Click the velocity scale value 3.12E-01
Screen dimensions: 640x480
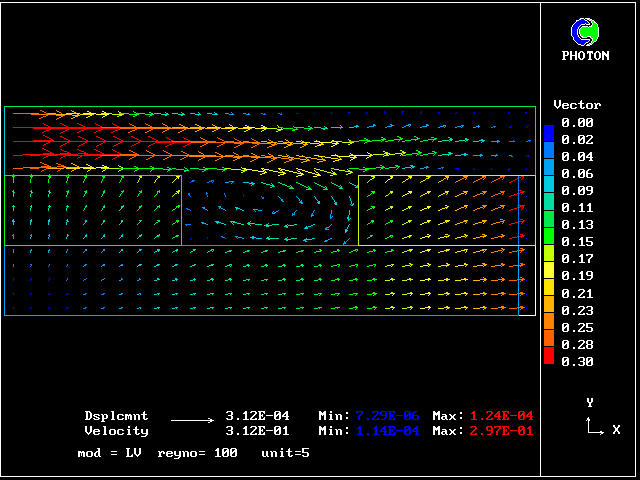[257, 431]
